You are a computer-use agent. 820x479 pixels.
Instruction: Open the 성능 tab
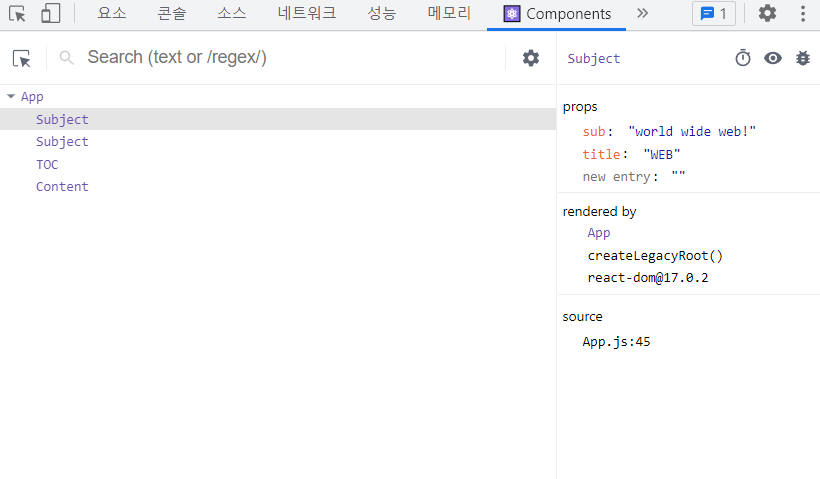(382, 14)
